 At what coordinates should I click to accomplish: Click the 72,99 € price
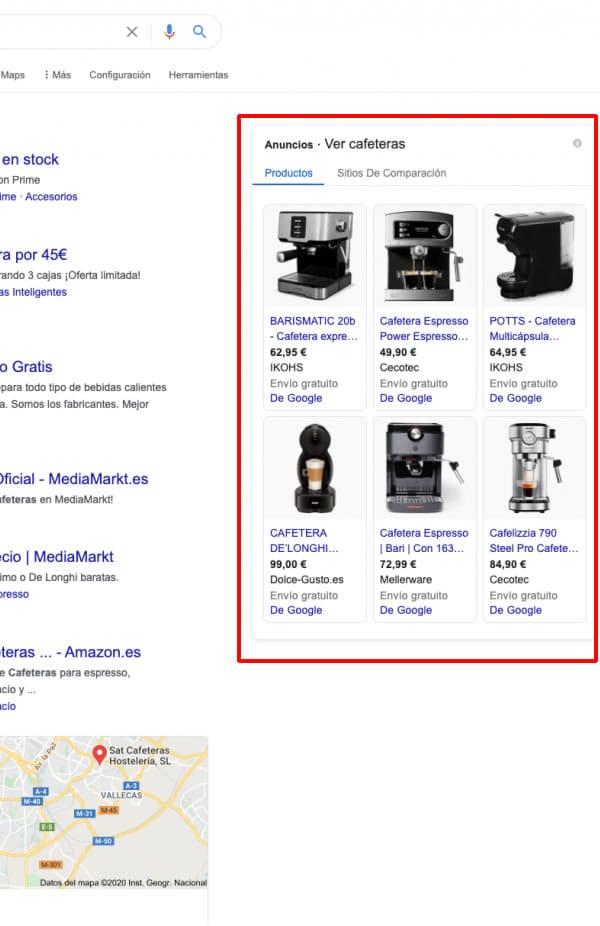(398, 564)
